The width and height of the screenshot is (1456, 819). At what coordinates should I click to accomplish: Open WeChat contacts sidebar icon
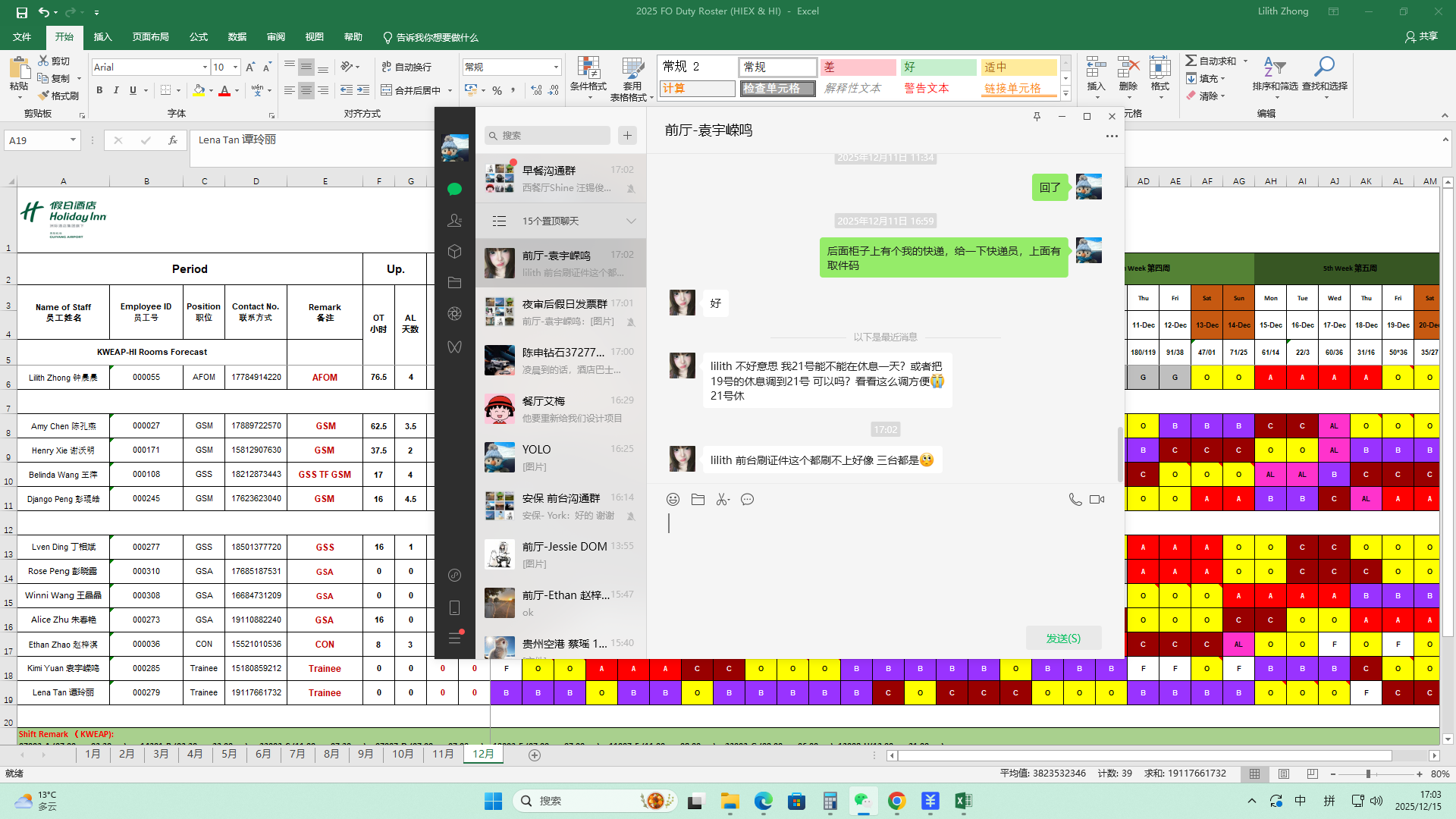click(x=454, y=220)
